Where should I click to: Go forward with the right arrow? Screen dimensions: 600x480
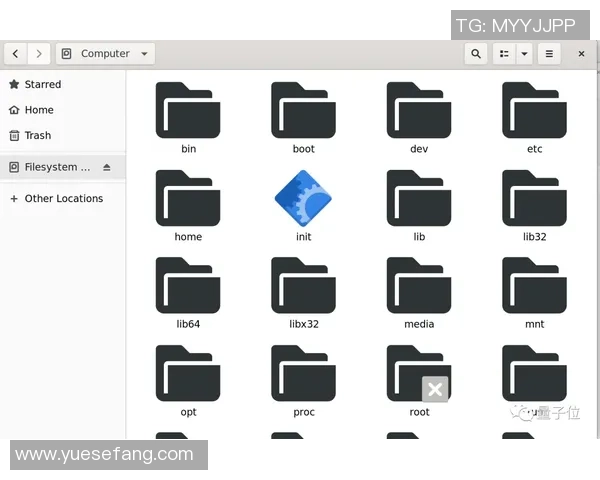pos(39,54)
